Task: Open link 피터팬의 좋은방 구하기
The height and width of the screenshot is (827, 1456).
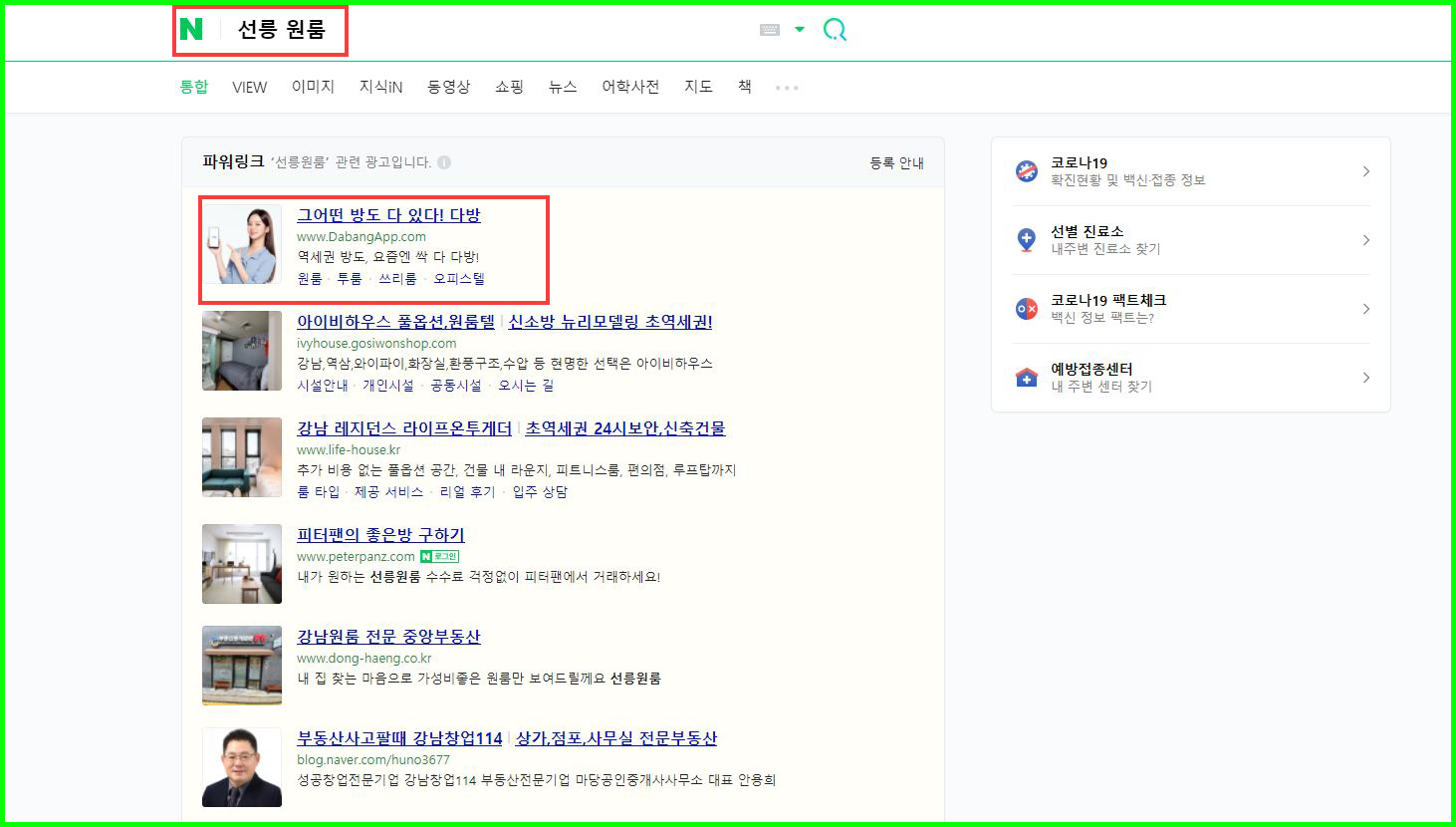Action: point(380,535)
